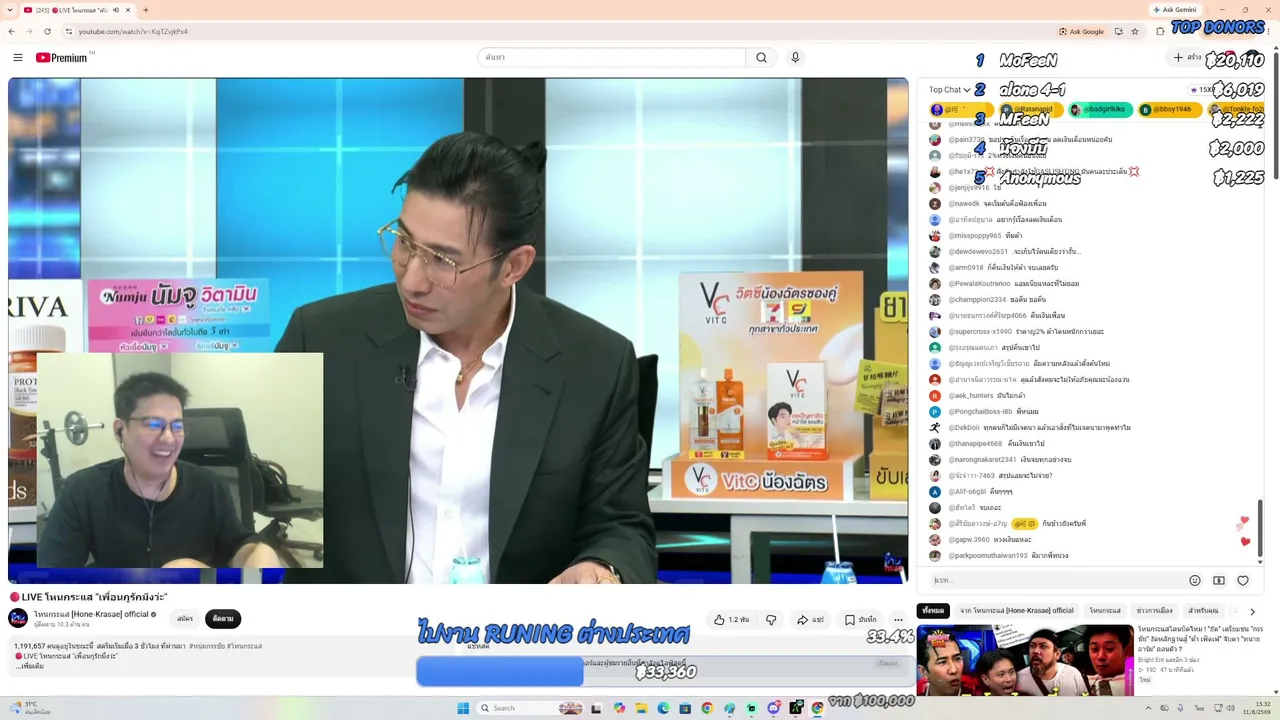Screen dimensions: 1280x720
Task: Open the Hone-Krasae official channel name link
Action: pyautogui.click(x=92, y=614)
